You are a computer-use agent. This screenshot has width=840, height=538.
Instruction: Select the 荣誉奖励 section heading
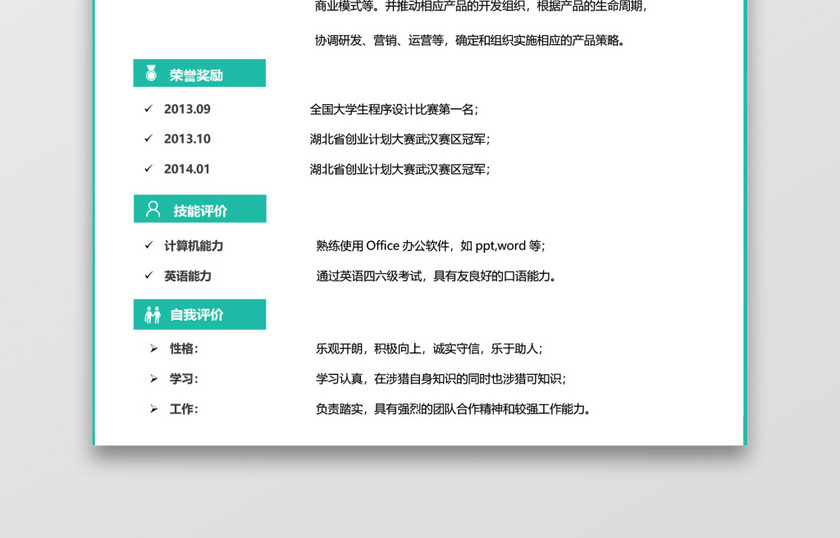pyautogui.click(x=199, y=73)
